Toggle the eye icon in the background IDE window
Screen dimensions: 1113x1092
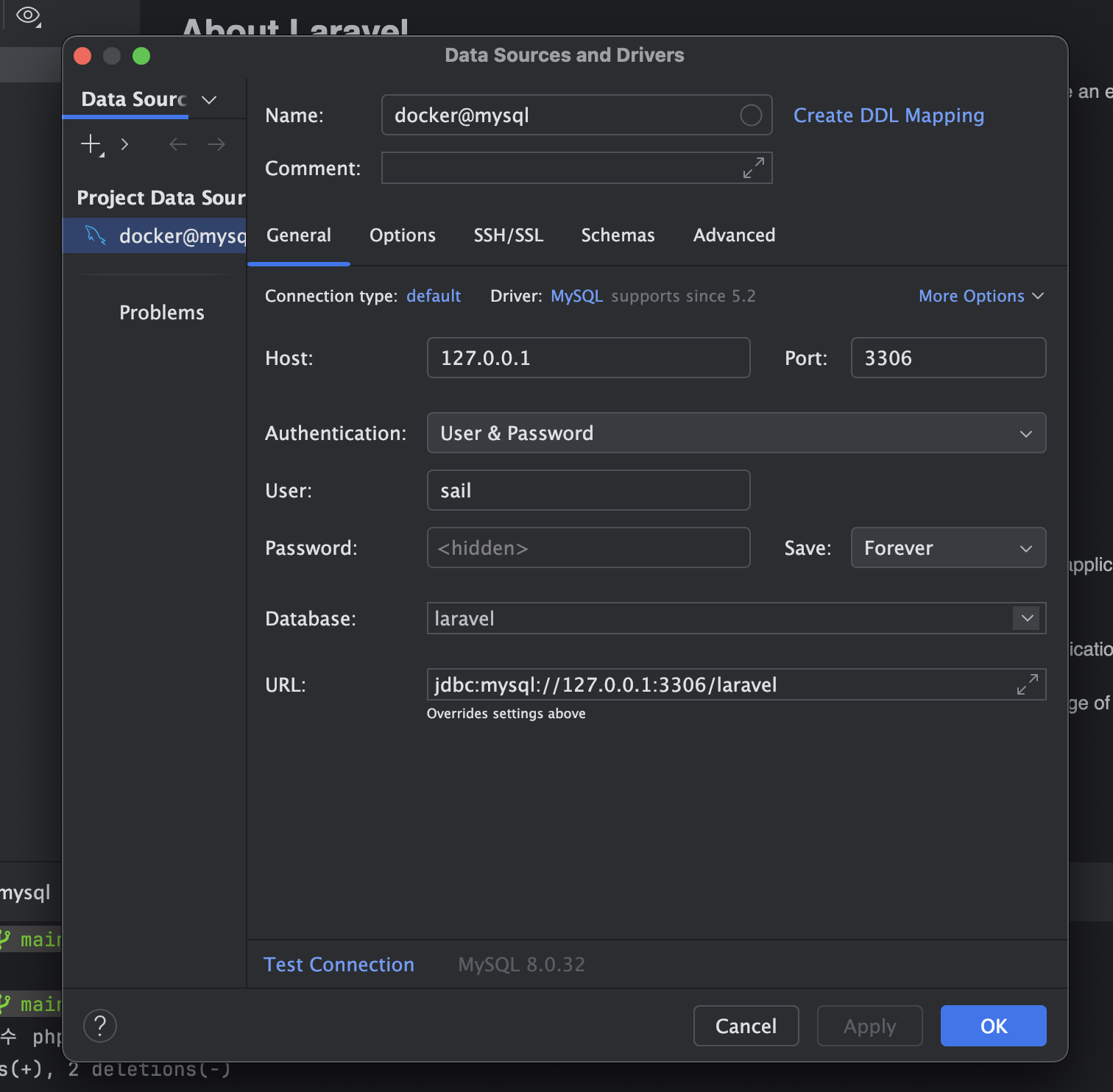tap(28, 15)
